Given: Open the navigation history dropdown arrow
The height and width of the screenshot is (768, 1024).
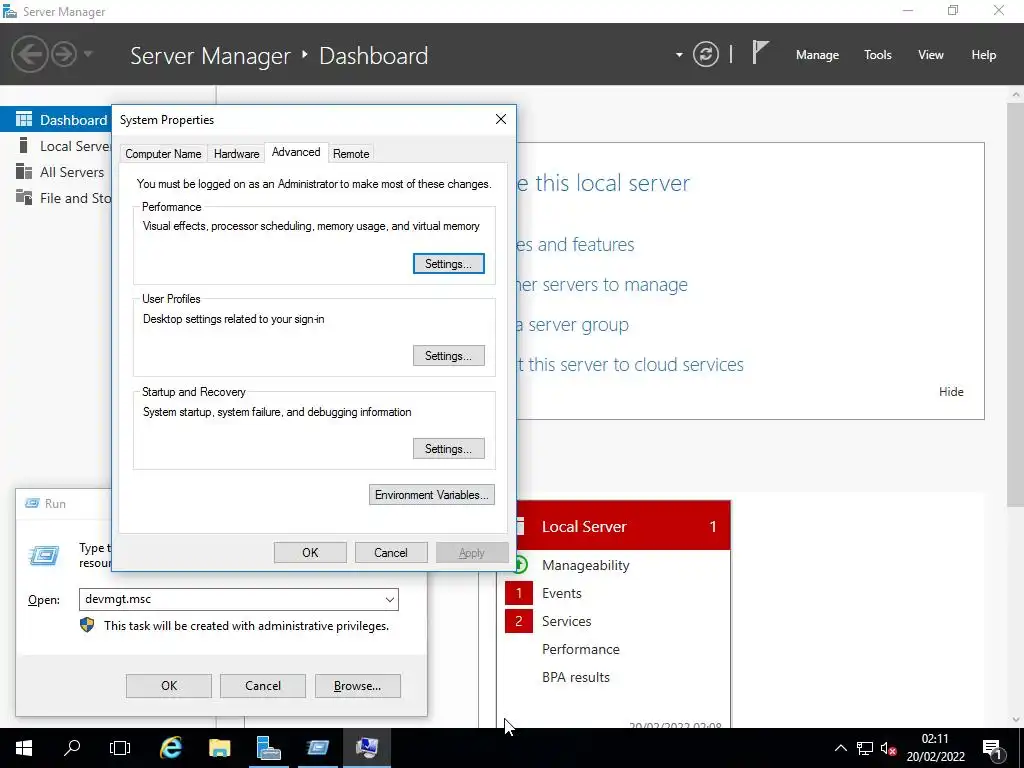Looking at the screenshot, I should (x=88, y=54).
